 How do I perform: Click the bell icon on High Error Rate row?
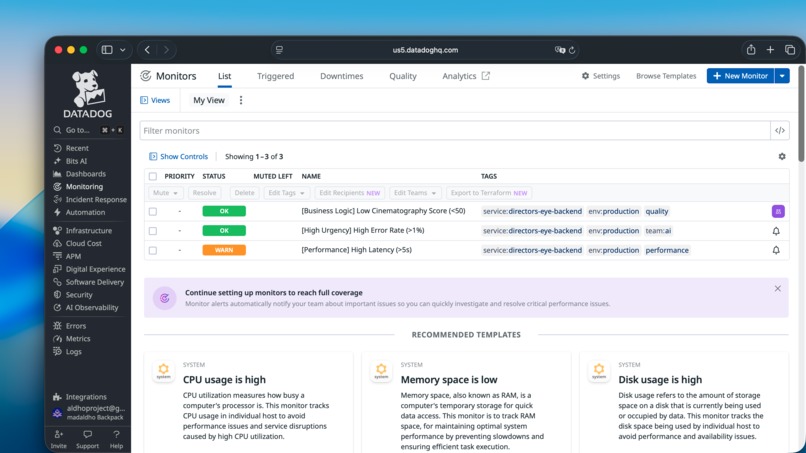[x=776, y=231]
